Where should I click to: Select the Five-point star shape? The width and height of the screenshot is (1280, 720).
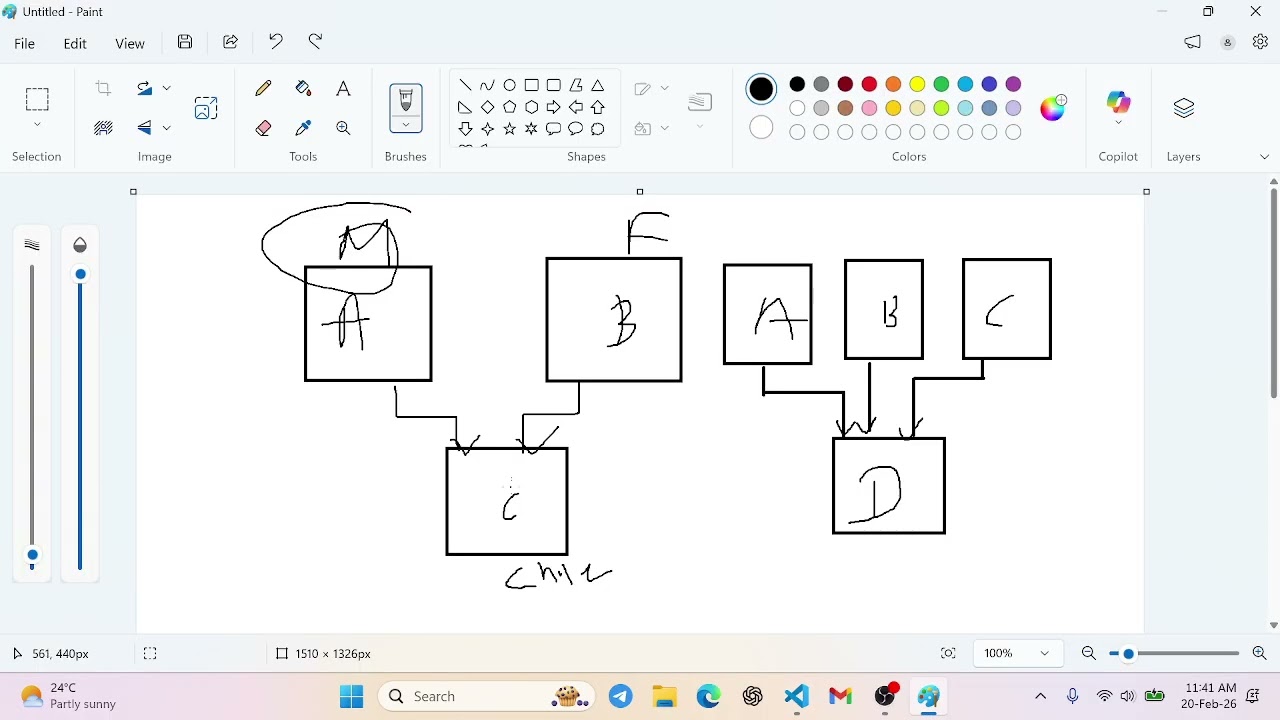click(510, 129)
